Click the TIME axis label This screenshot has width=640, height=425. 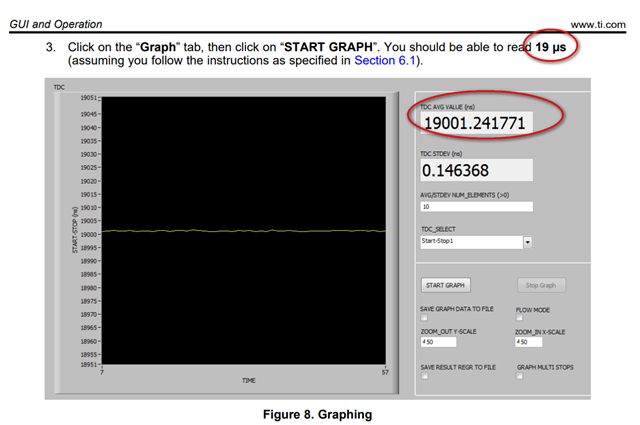tap(249, 380)
